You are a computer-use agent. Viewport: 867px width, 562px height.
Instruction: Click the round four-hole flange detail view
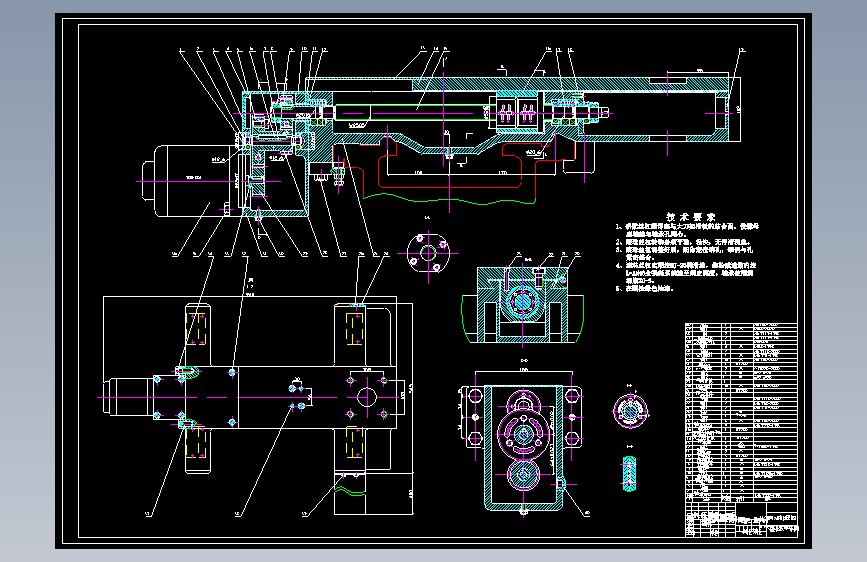point(428,254)
